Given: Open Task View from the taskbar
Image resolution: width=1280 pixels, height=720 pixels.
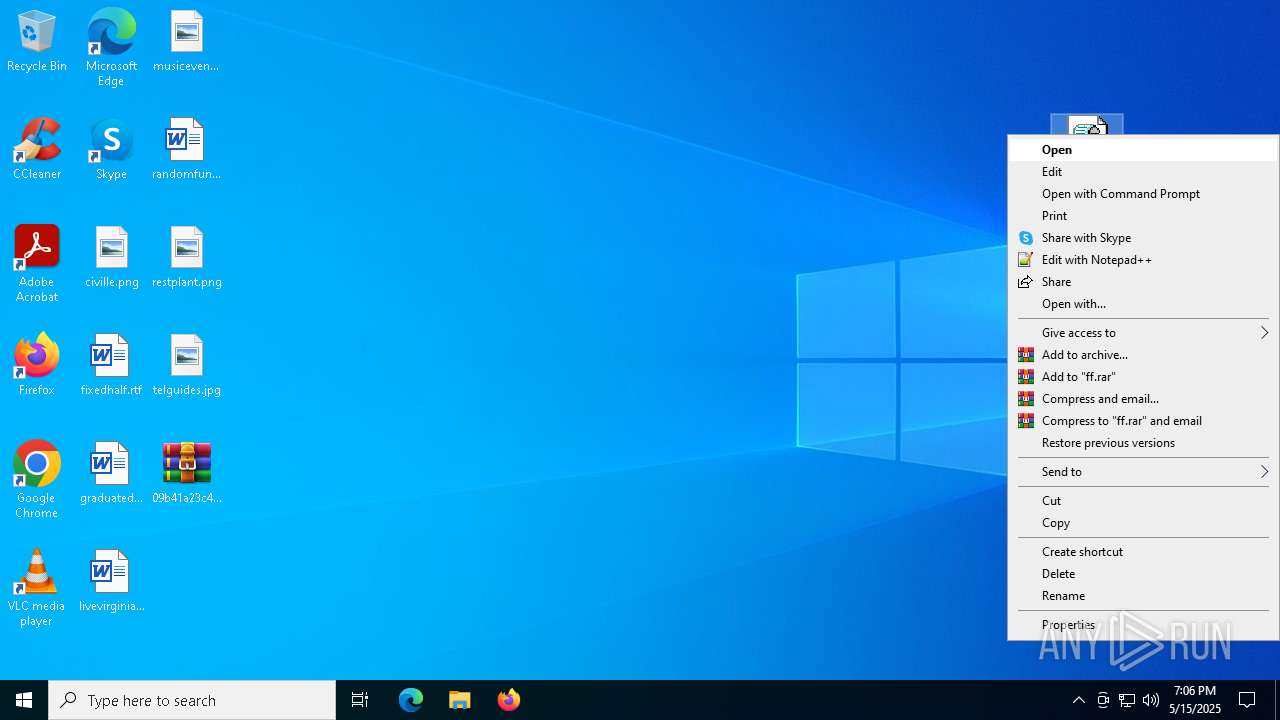Looking at the screenshot, I should coord(360,700).
